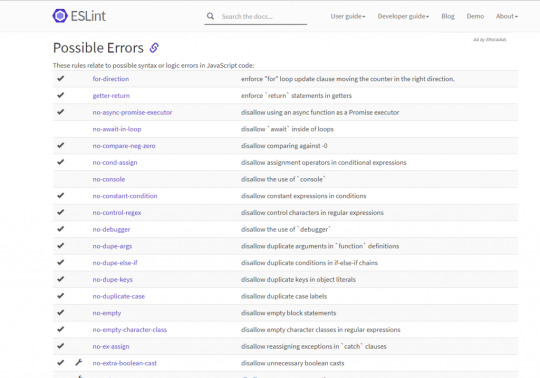Open the no-control-regex rule link
Viewport: 540px width, 378px height.
click(x=117, y=213)
